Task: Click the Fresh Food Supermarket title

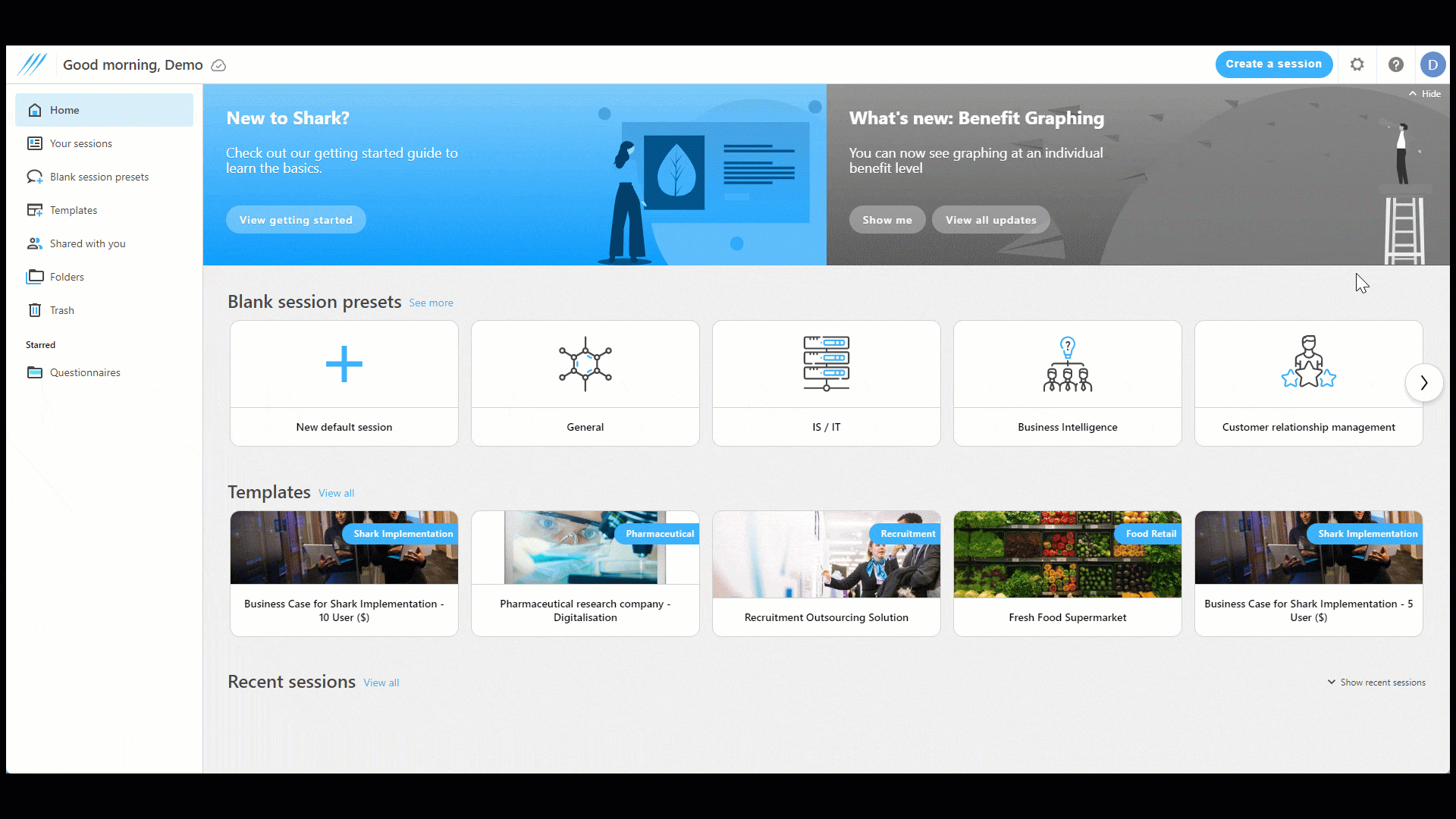Action: click(x=1068, y=617)
